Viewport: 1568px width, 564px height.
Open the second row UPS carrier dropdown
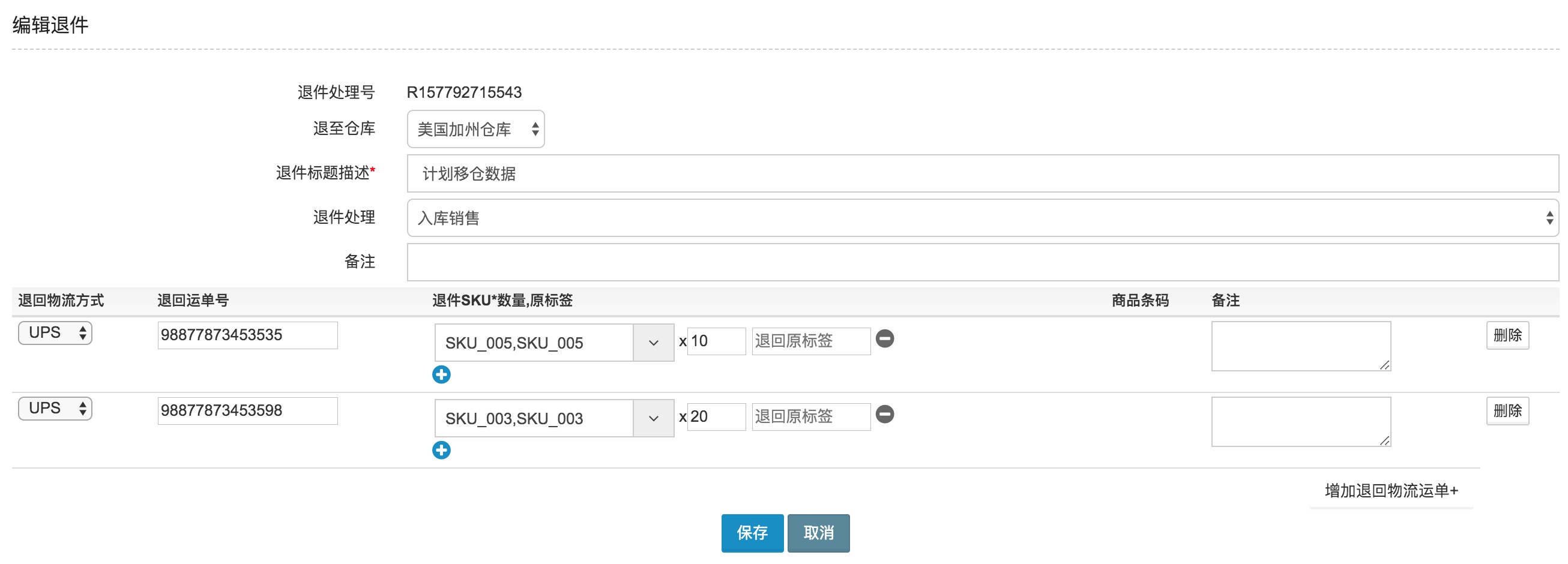click(55, 408)
